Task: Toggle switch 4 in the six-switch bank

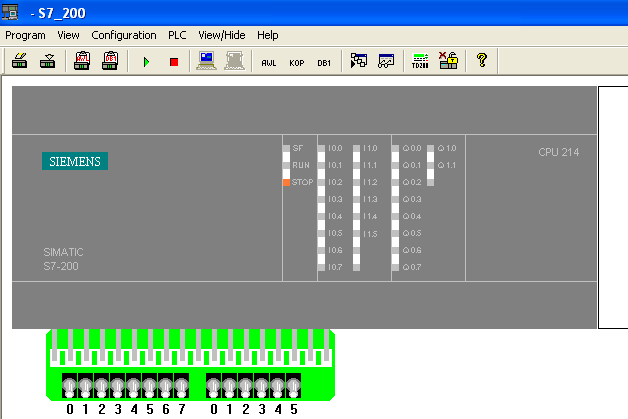Action: 278,386
